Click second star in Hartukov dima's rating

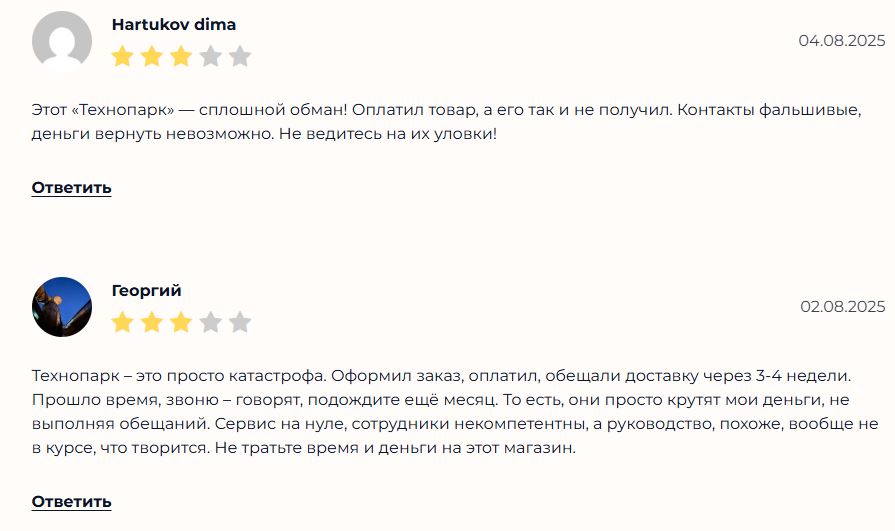151,56
